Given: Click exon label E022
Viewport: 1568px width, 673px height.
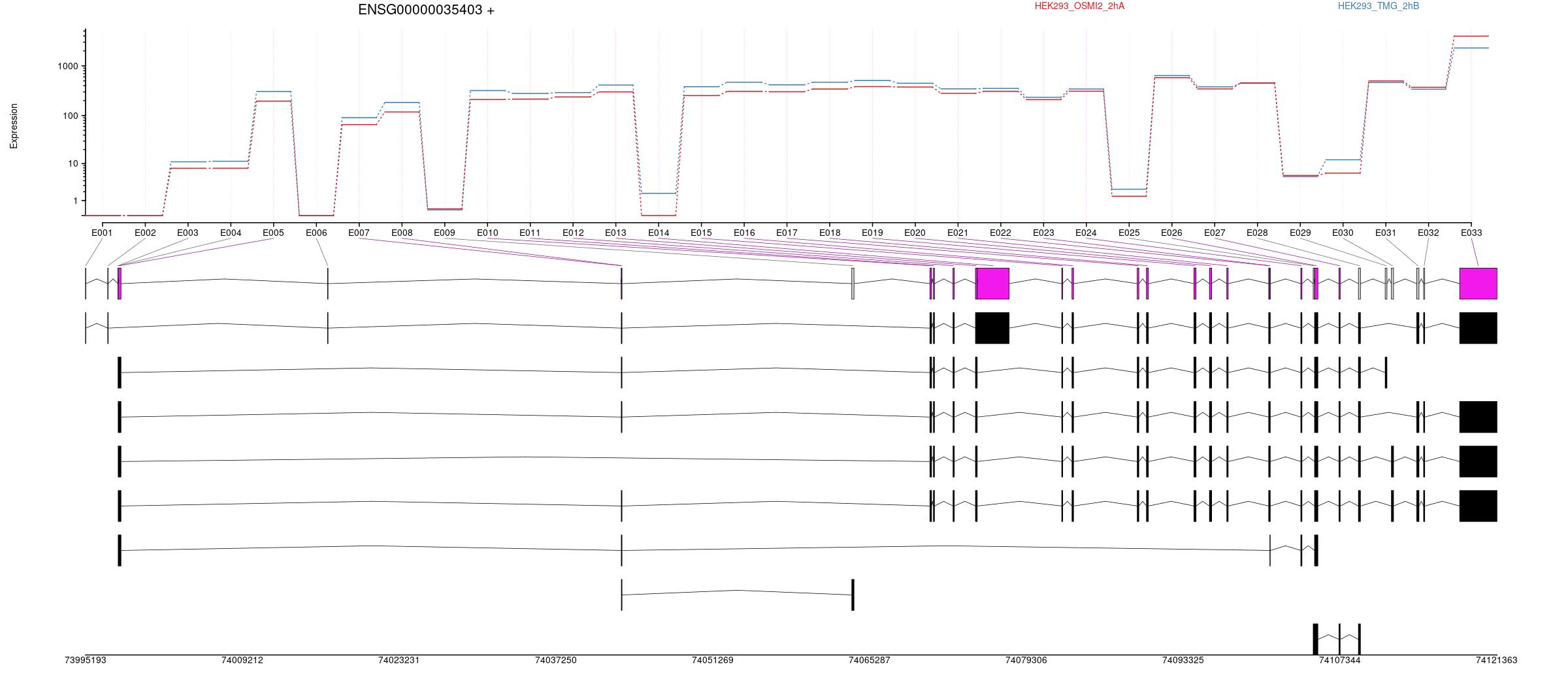Looking at the screenshot, I should 1000,233.
